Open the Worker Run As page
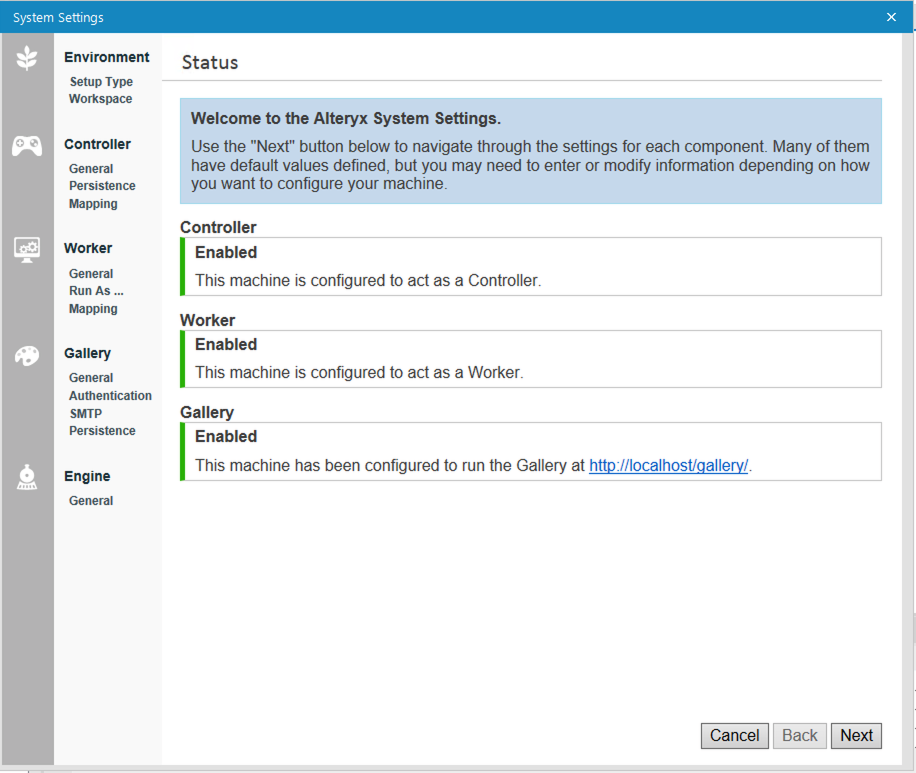The width and height of the screenshot is (916, 773). [x=96, y=290]
